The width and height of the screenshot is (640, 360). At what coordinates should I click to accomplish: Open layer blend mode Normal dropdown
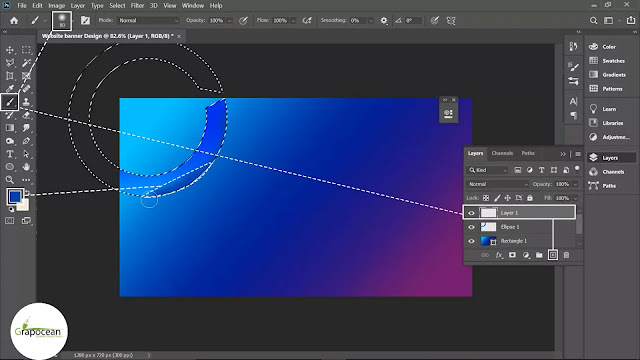point(498,184)
